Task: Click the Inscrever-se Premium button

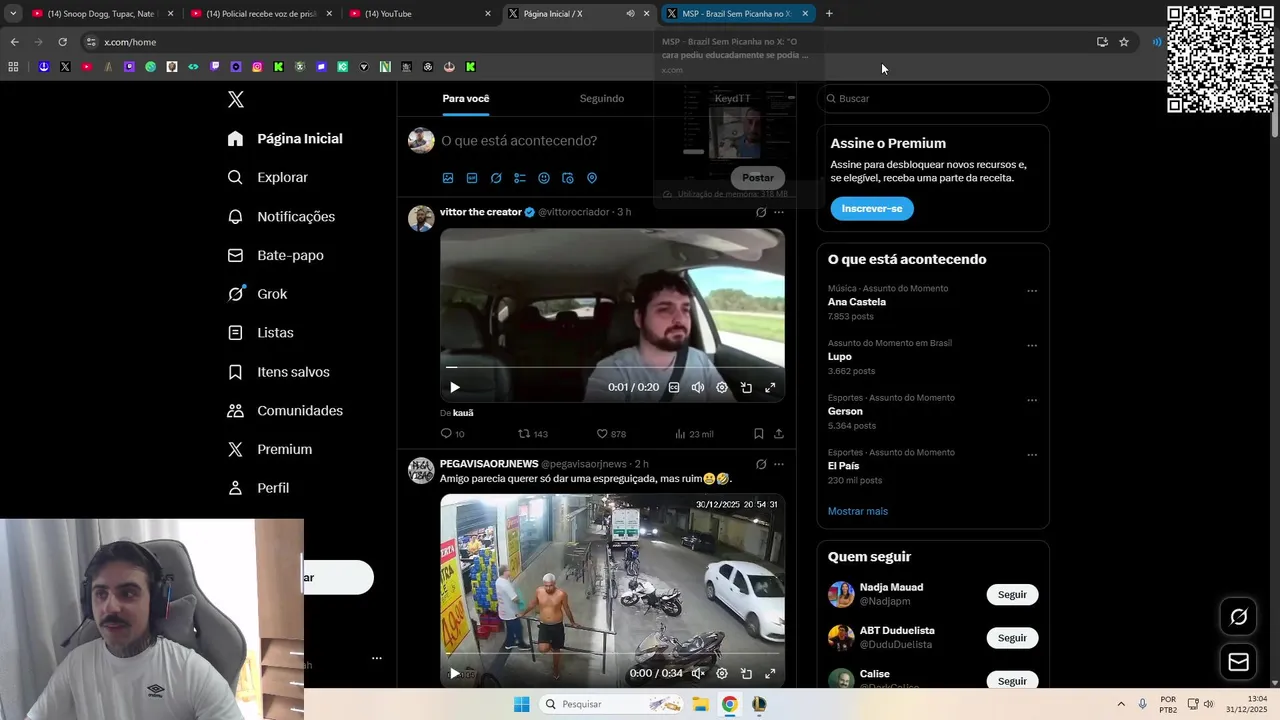Action: click(x=872, y=209)
